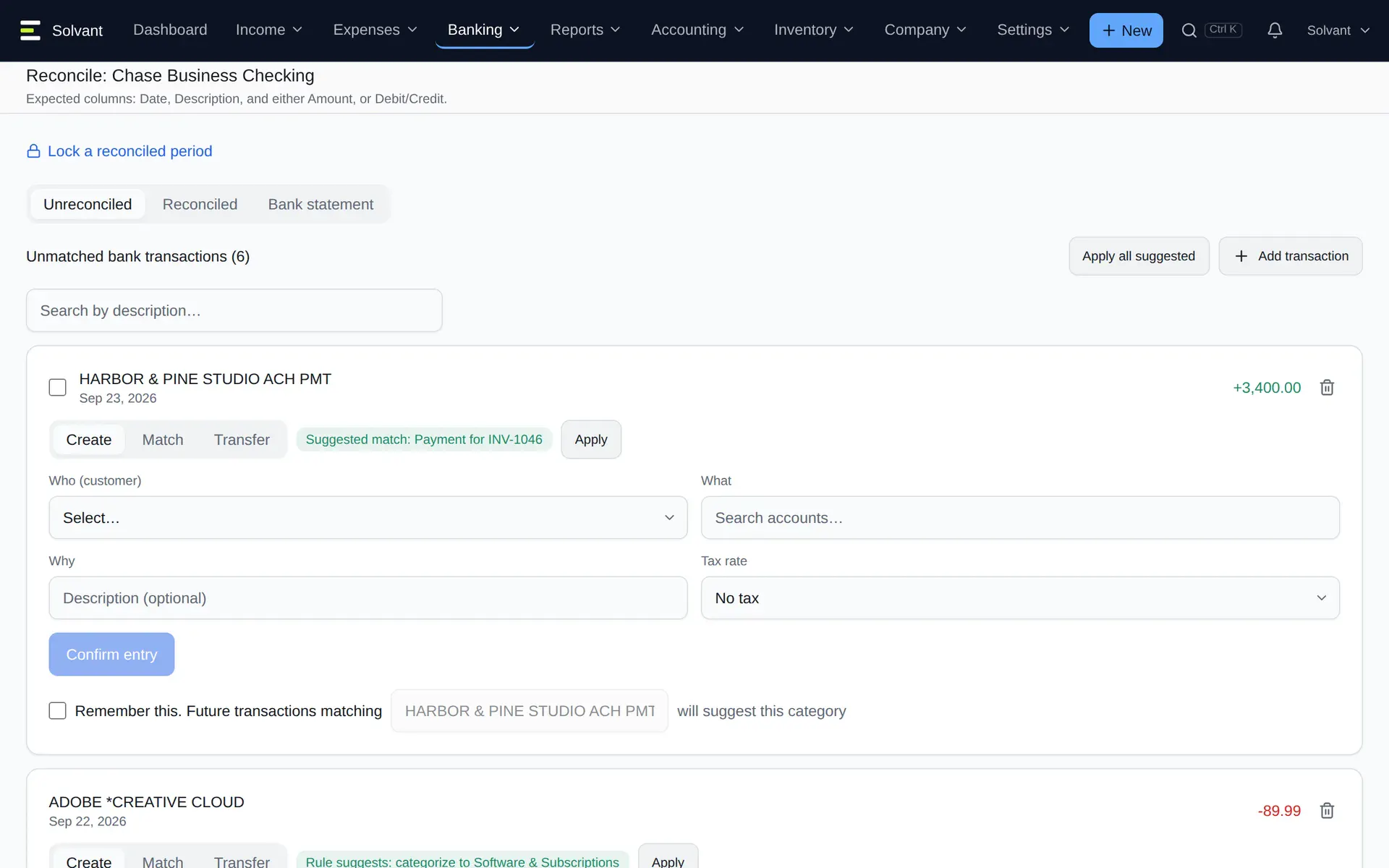
Task: Select Match tab for HARBOR & PINE transaction
Action: point(163,440)
